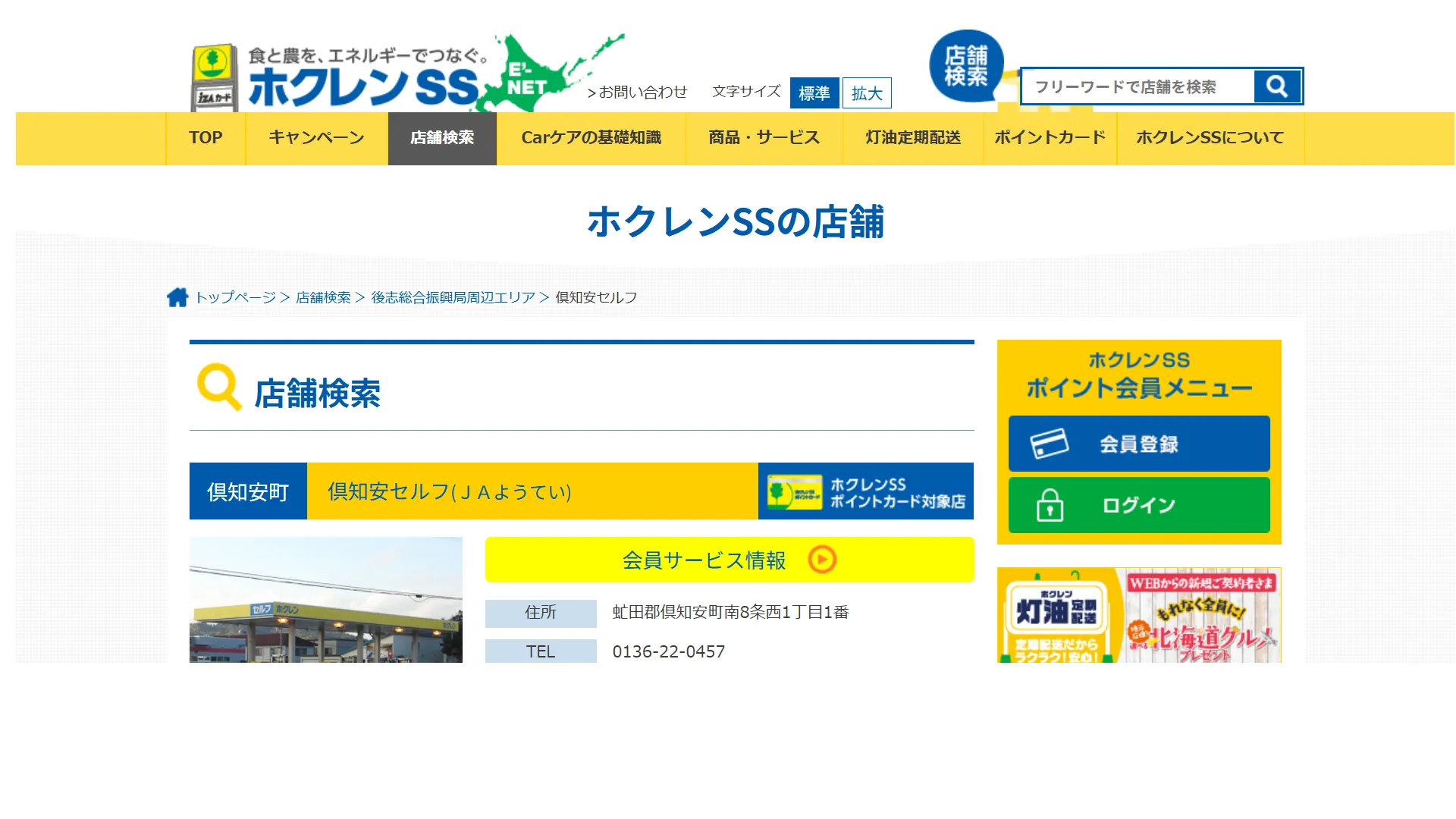Click the padlock icon on ログイン
This screenshot has width=1456, height=819.
coord(1050,505)
